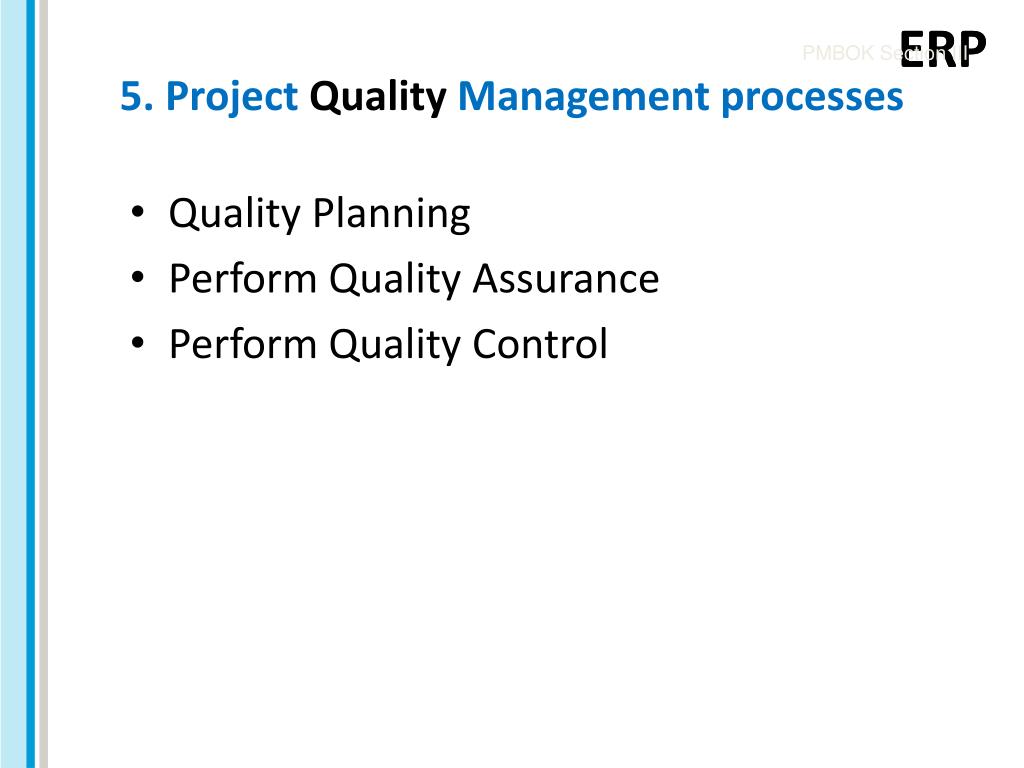Pick the bright blue vertical stripe
The height and width of the screenshot is (768, 1024).
(x=31, y=384)
